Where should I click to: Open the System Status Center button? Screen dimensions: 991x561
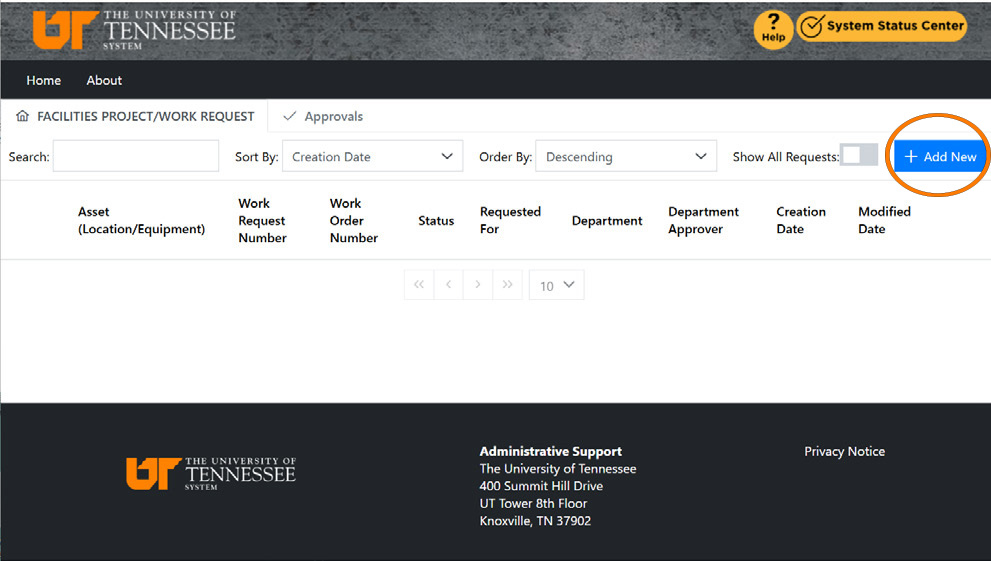click(x=882, y=26)
